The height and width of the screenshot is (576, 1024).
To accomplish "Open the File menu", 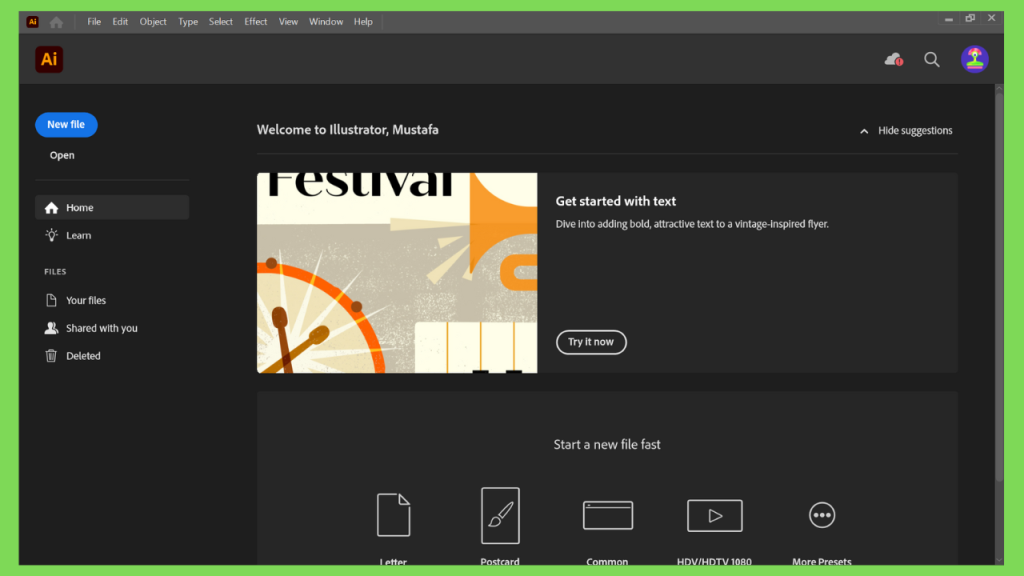I will click(94, 22).
